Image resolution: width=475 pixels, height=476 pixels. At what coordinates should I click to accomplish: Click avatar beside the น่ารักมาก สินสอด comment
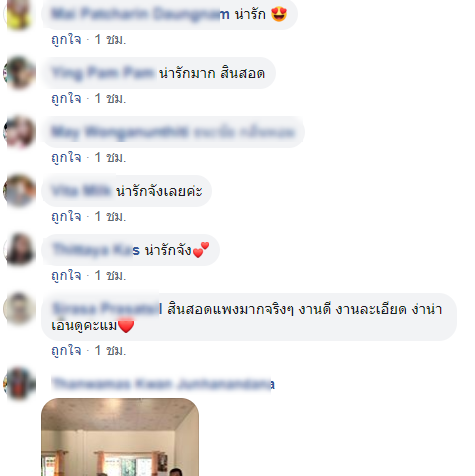pos(19,73)
